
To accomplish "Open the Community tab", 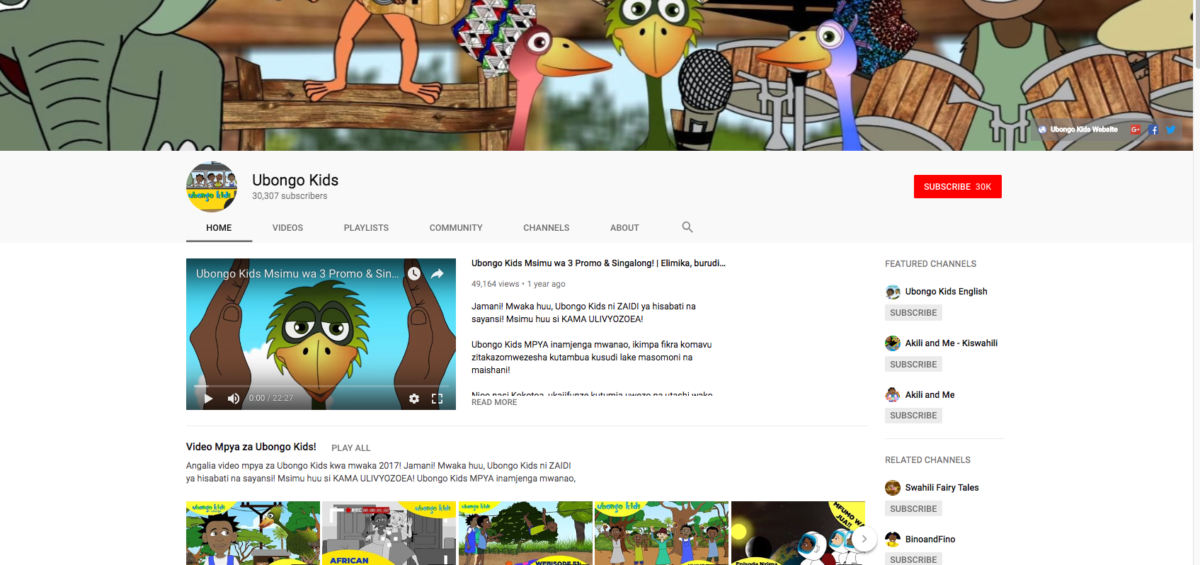I will tap(456, 228).
